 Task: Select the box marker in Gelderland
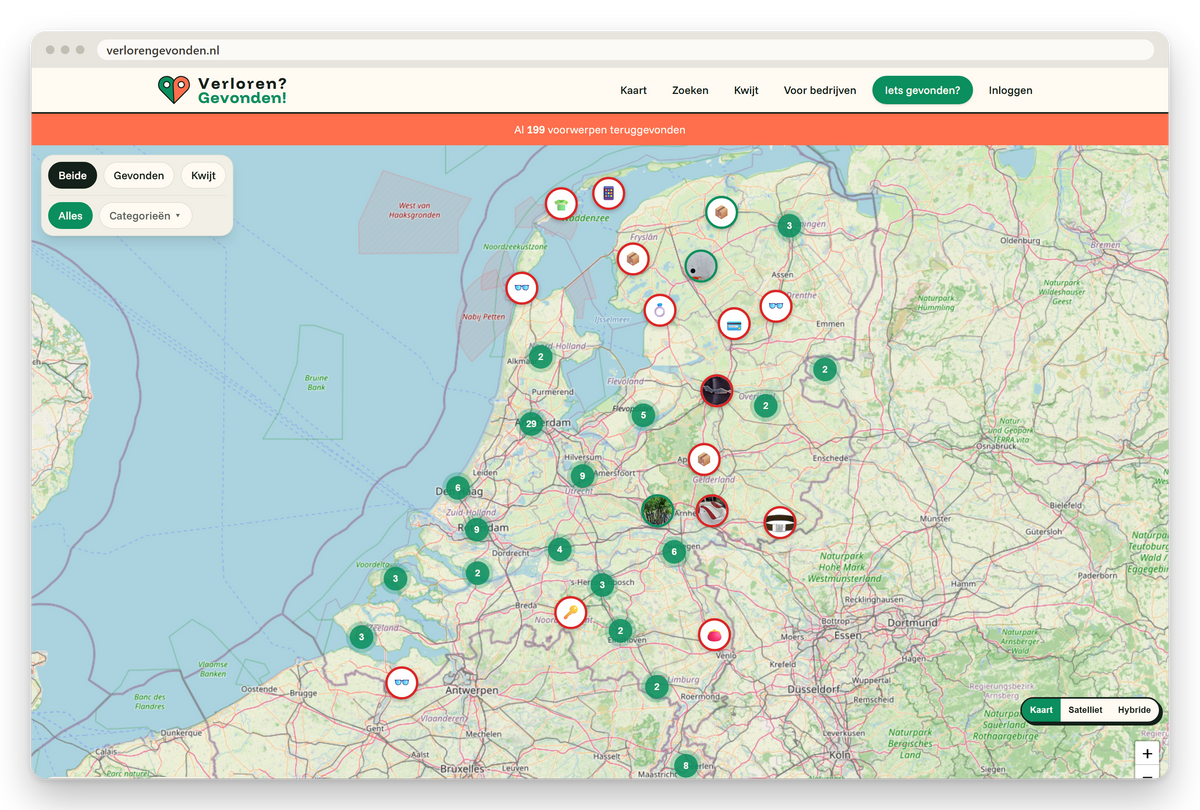click(x=704, y=459)
